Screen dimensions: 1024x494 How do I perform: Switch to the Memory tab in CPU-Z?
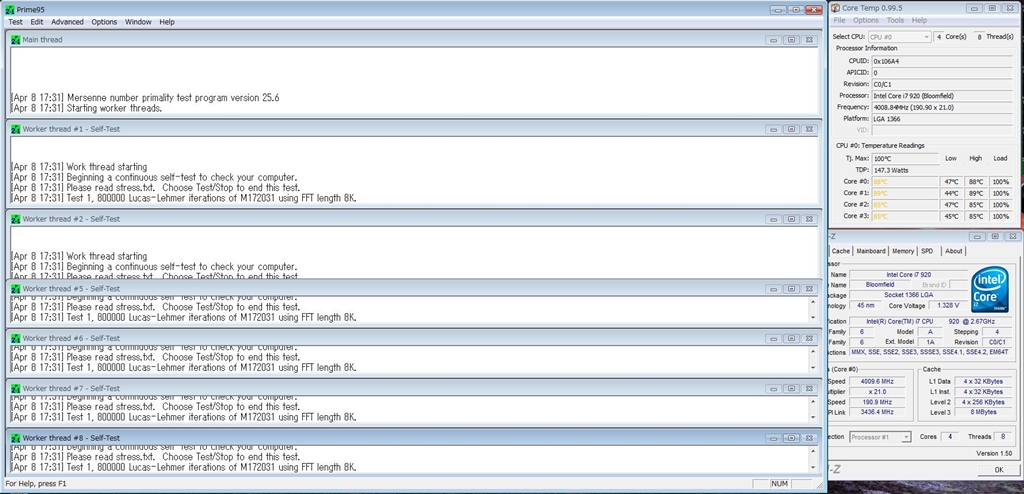pyautogui.click(x=903, y=251)
